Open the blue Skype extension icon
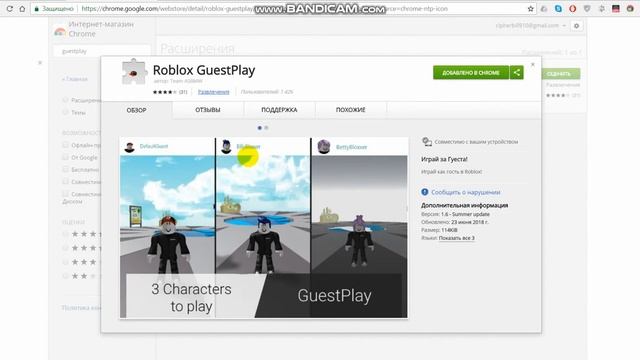The width and height of the screenshot is (640, 360). point(558,9)
